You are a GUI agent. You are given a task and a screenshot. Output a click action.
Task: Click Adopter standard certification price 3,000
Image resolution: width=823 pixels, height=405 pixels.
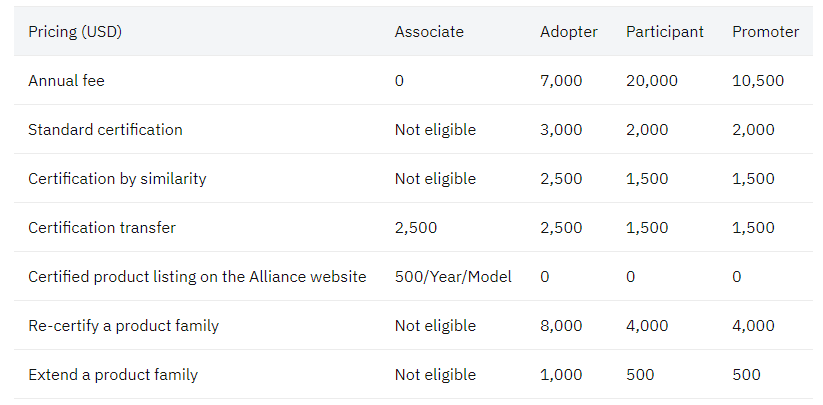click(x=561, y=130)
